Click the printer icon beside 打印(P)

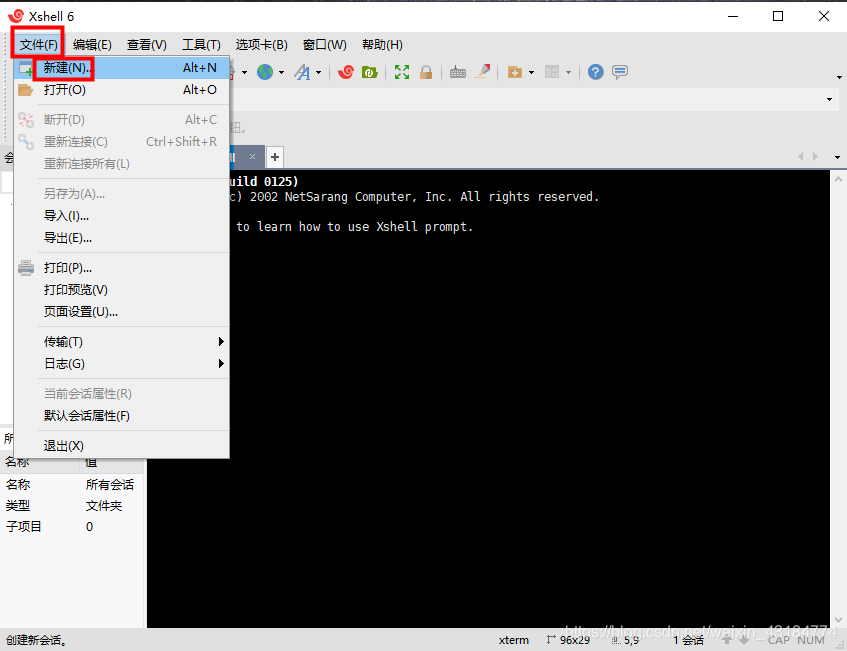(x=25, y=267)
